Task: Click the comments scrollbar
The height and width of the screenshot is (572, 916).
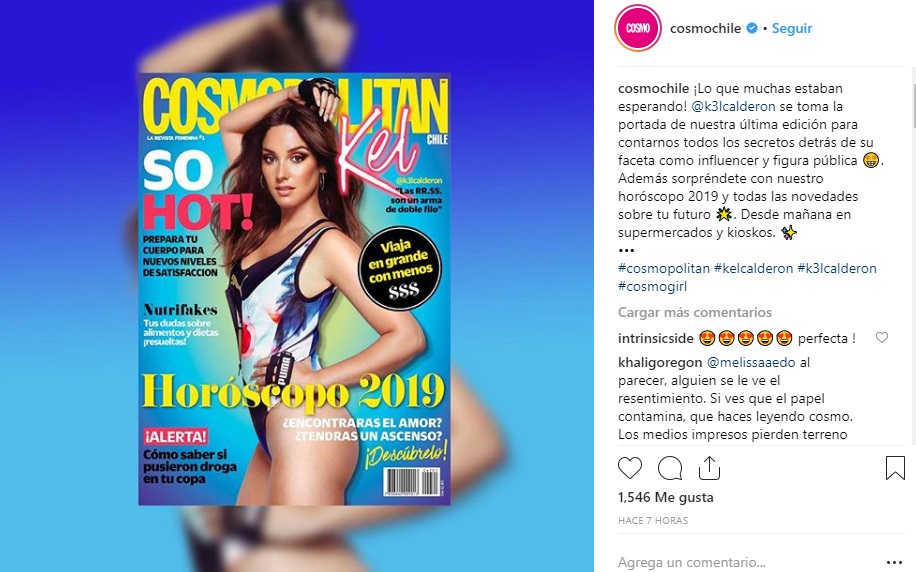Action: 912,263
